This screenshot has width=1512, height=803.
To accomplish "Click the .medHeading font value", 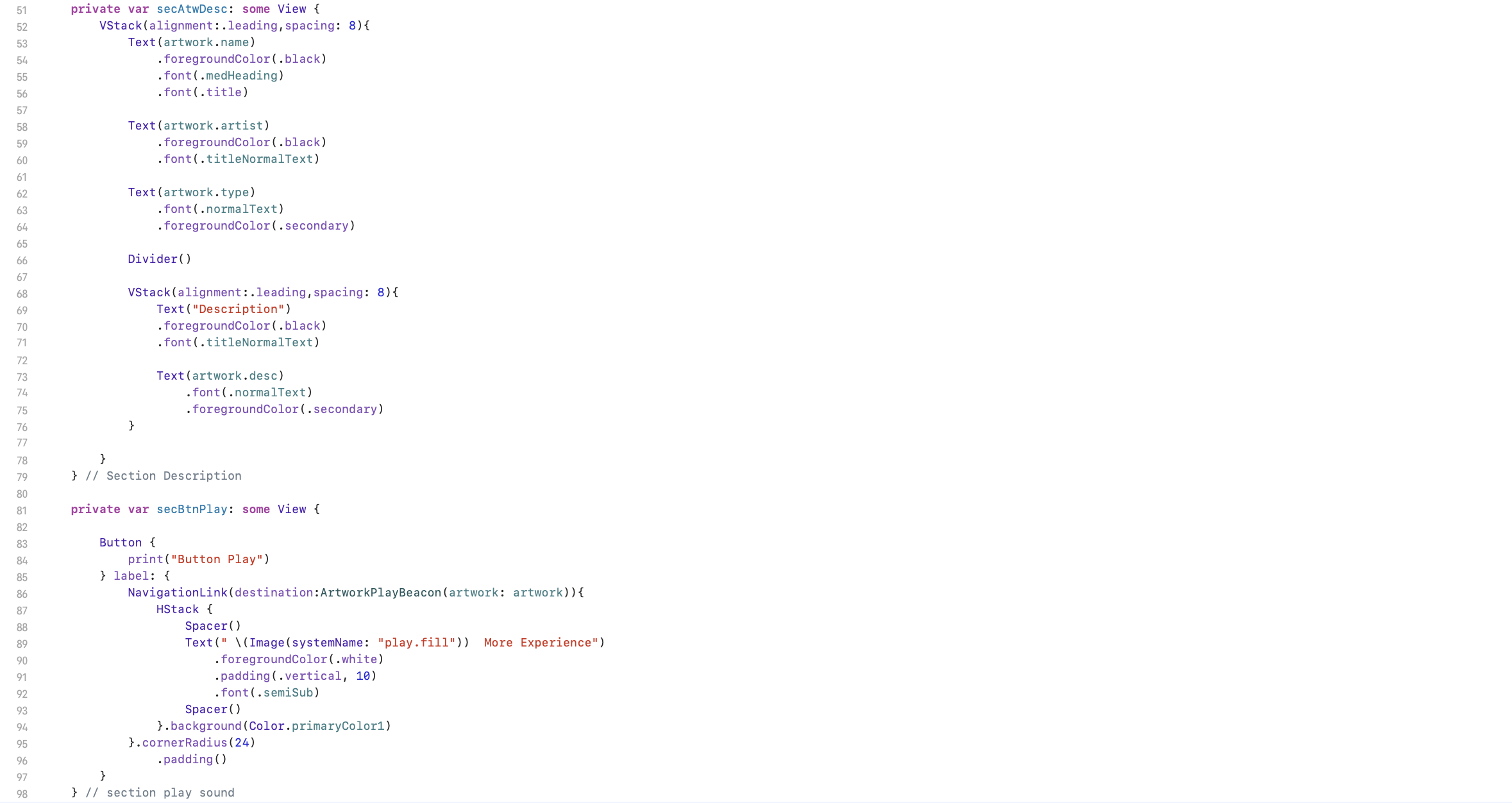I will [241, 76].
